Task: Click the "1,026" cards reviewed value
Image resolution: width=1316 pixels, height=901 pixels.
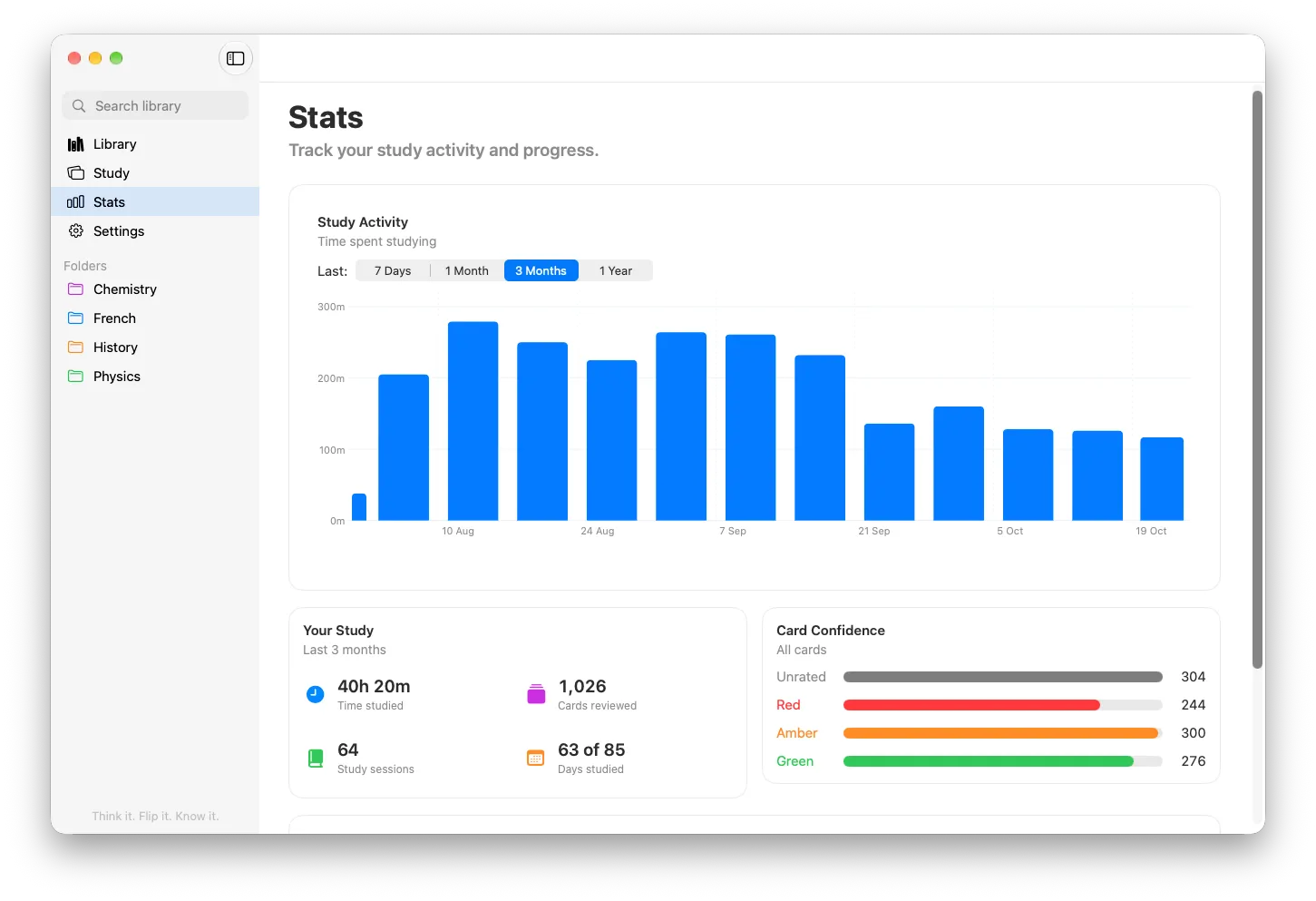Action: [582, 687]
